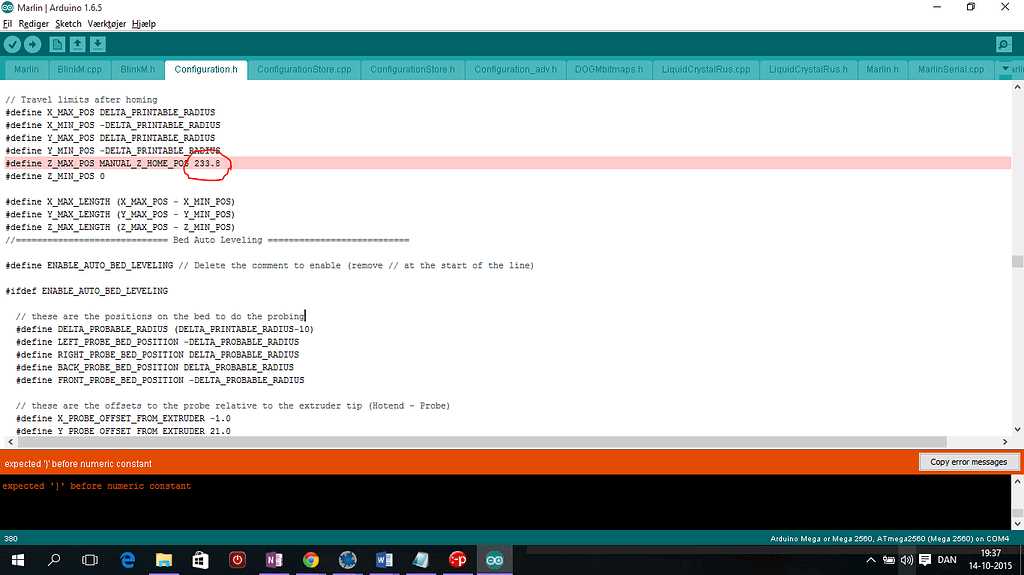
Task: Click the DAN input language indicator
Action: 947,560
